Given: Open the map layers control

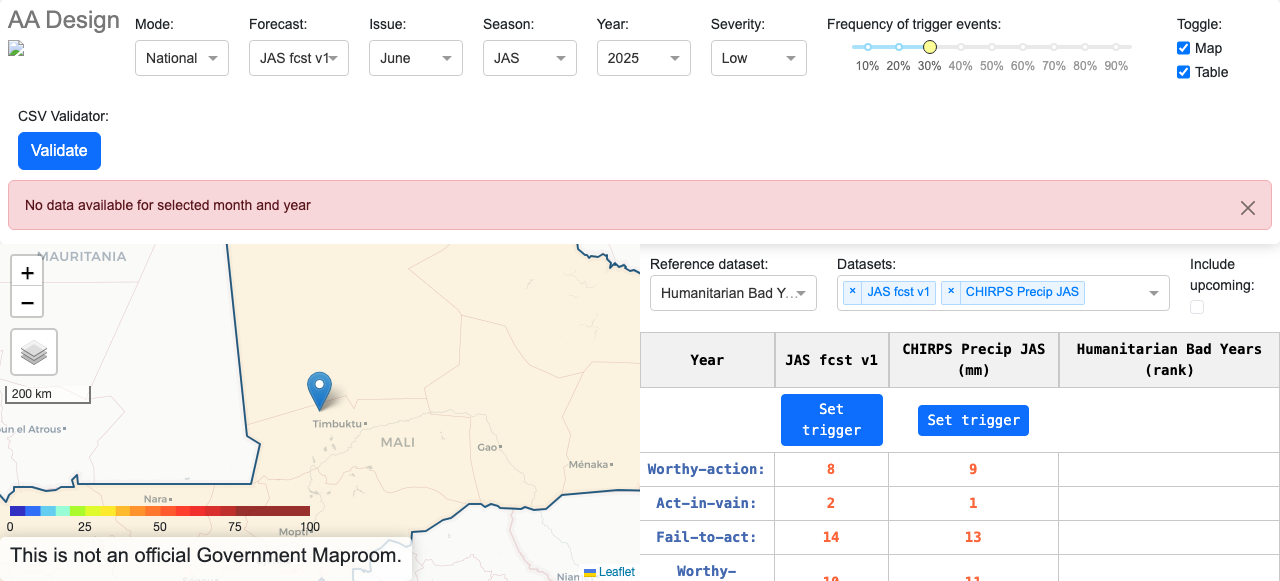Looking at the screenshot, I should [x=34, y=351].
